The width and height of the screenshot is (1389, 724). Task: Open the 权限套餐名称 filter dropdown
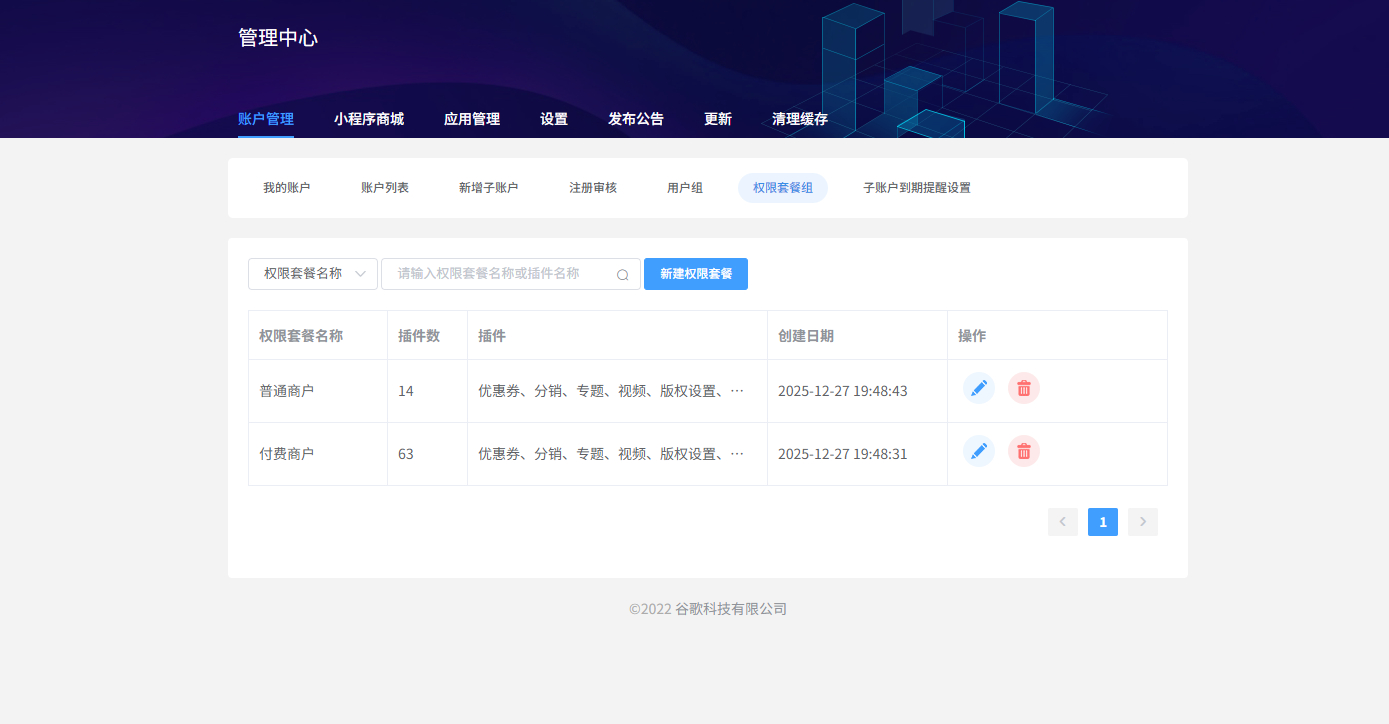click(312, 273)
